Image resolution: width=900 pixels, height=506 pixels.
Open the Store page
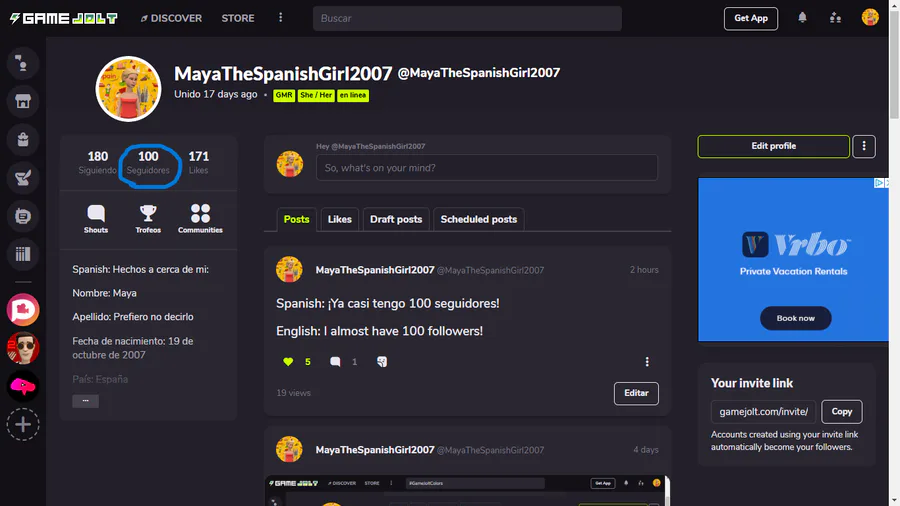238,18
